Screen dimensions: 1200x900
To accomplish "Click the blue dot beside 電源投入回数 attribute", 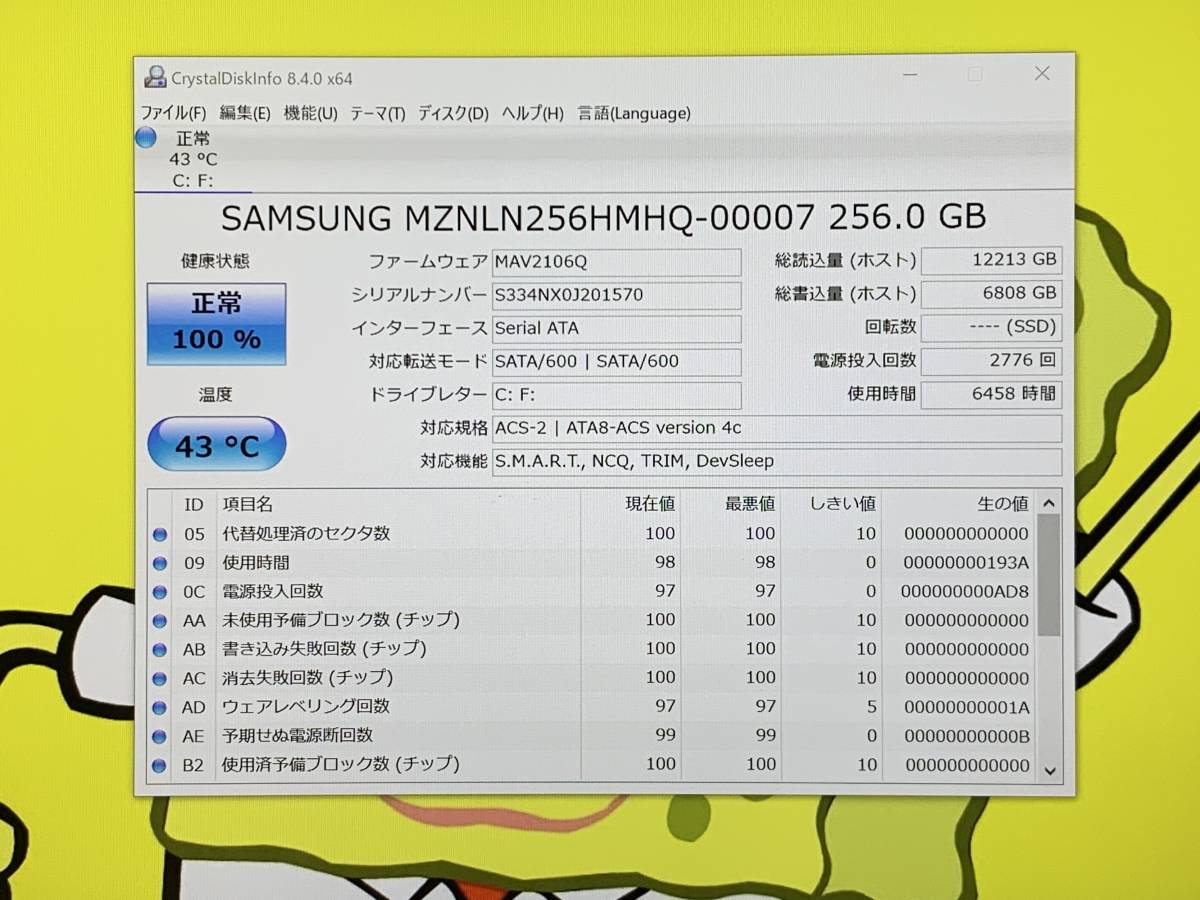I will [160, 591].
